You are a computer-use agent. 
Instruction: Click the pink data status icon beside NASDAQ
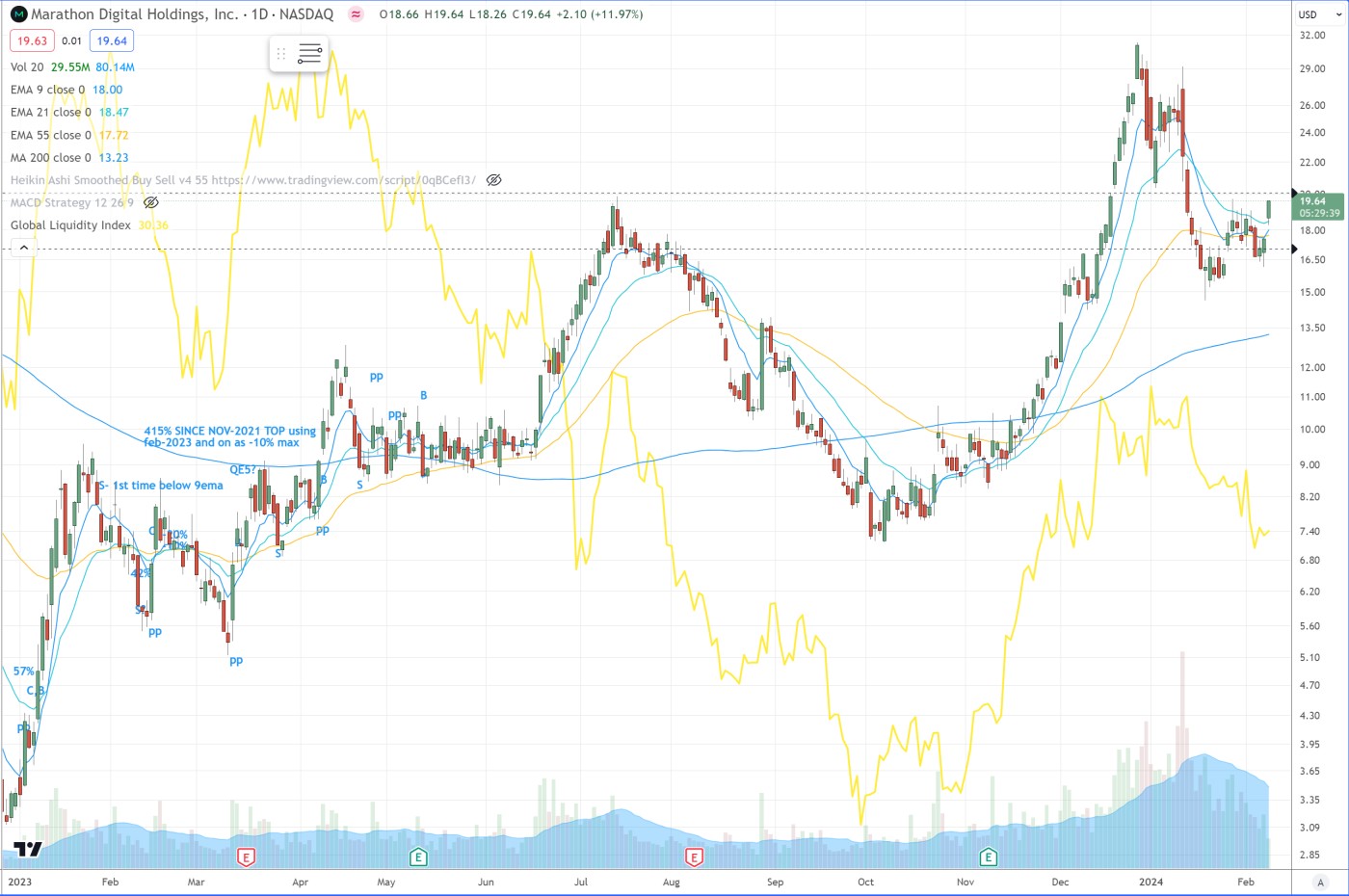[357, 14]
